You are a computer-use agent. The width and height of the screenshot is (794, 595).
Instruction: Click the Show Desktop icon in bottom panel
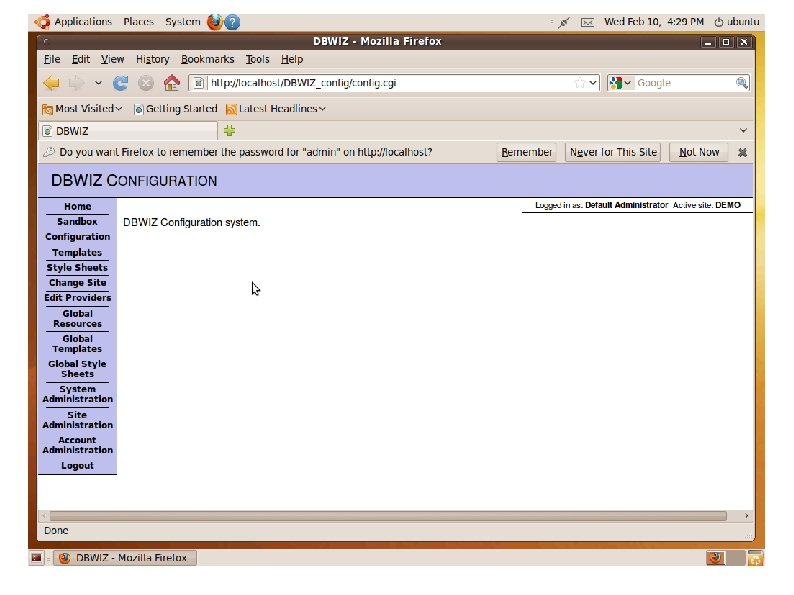click(36, 558)
